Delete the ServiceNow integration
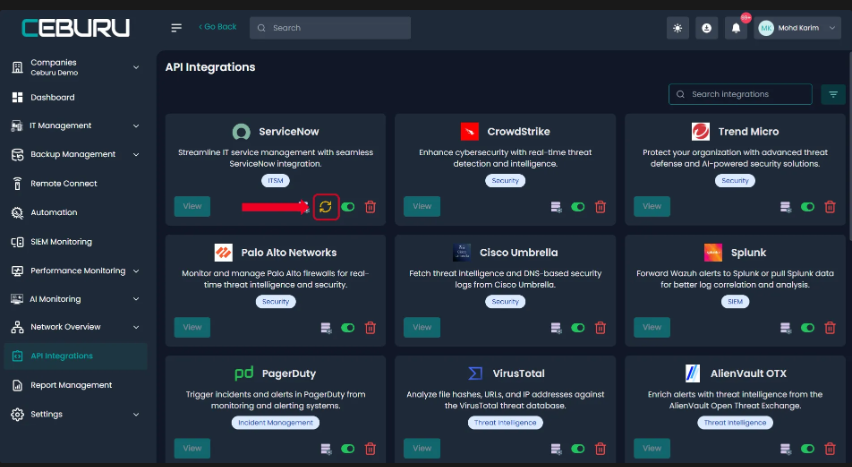The height and width of the screenshot is (467, 852). pos(370,207)
